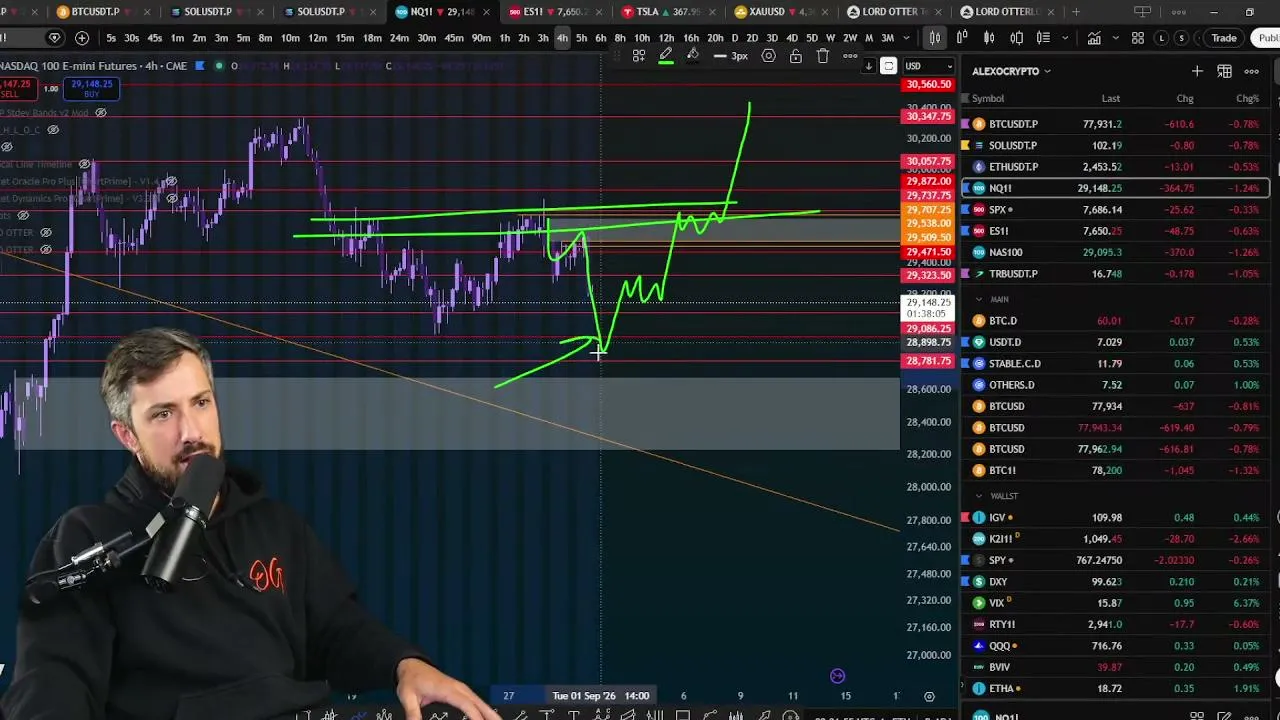Pick the drawing line color pencil icon
The image size is (1280, 720).
coord(665,56)
